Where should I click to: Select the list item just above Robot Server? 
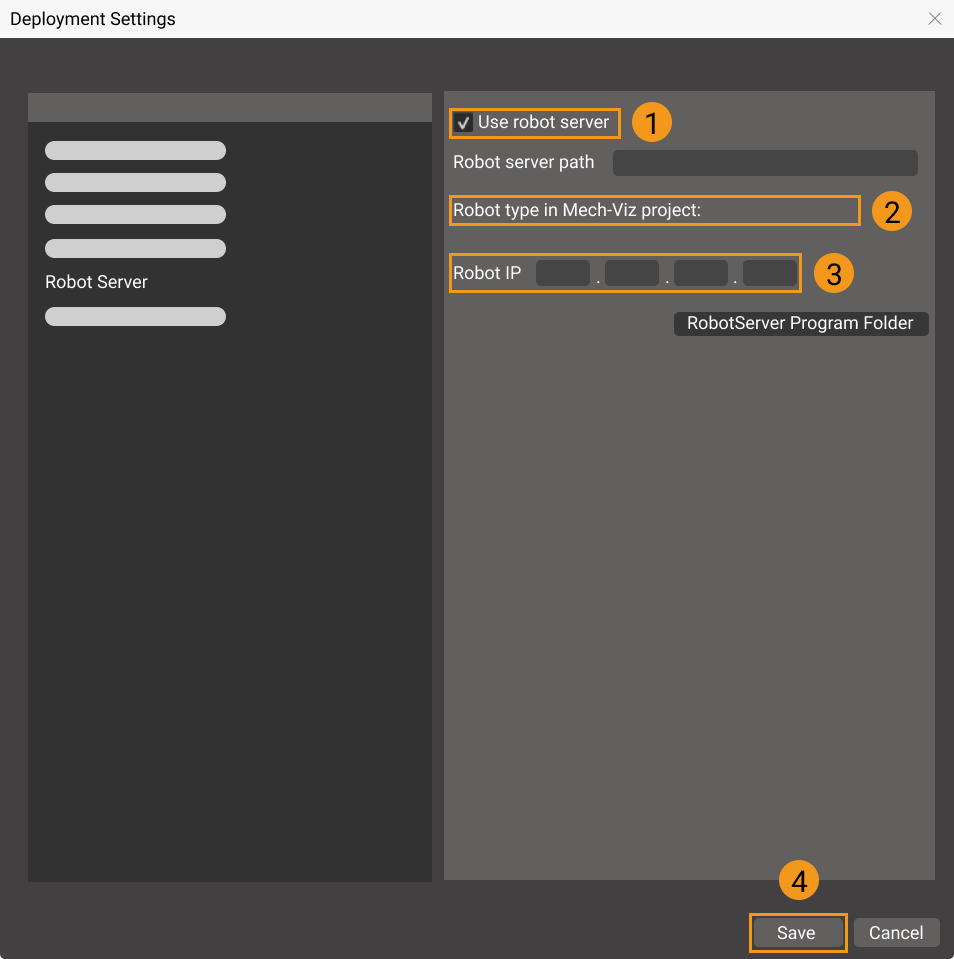(x=135, y=248)
